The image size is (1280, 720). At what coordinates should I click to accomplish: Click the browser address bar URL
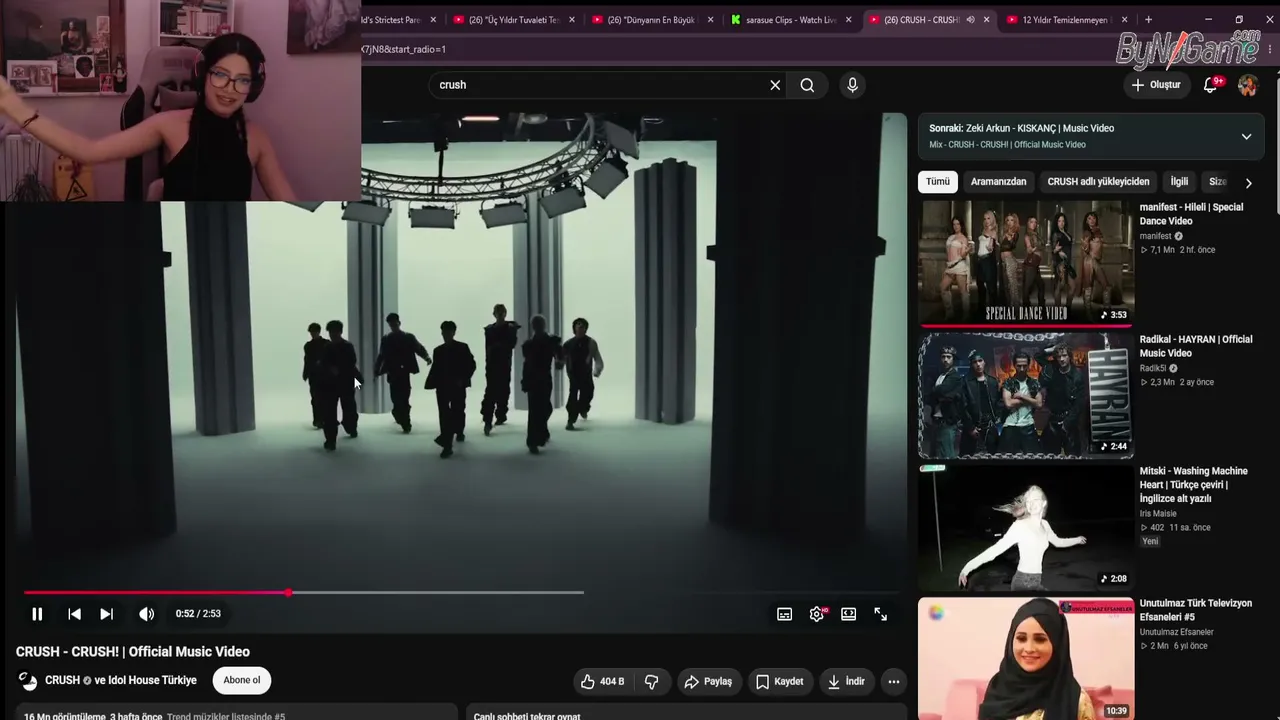404,49
